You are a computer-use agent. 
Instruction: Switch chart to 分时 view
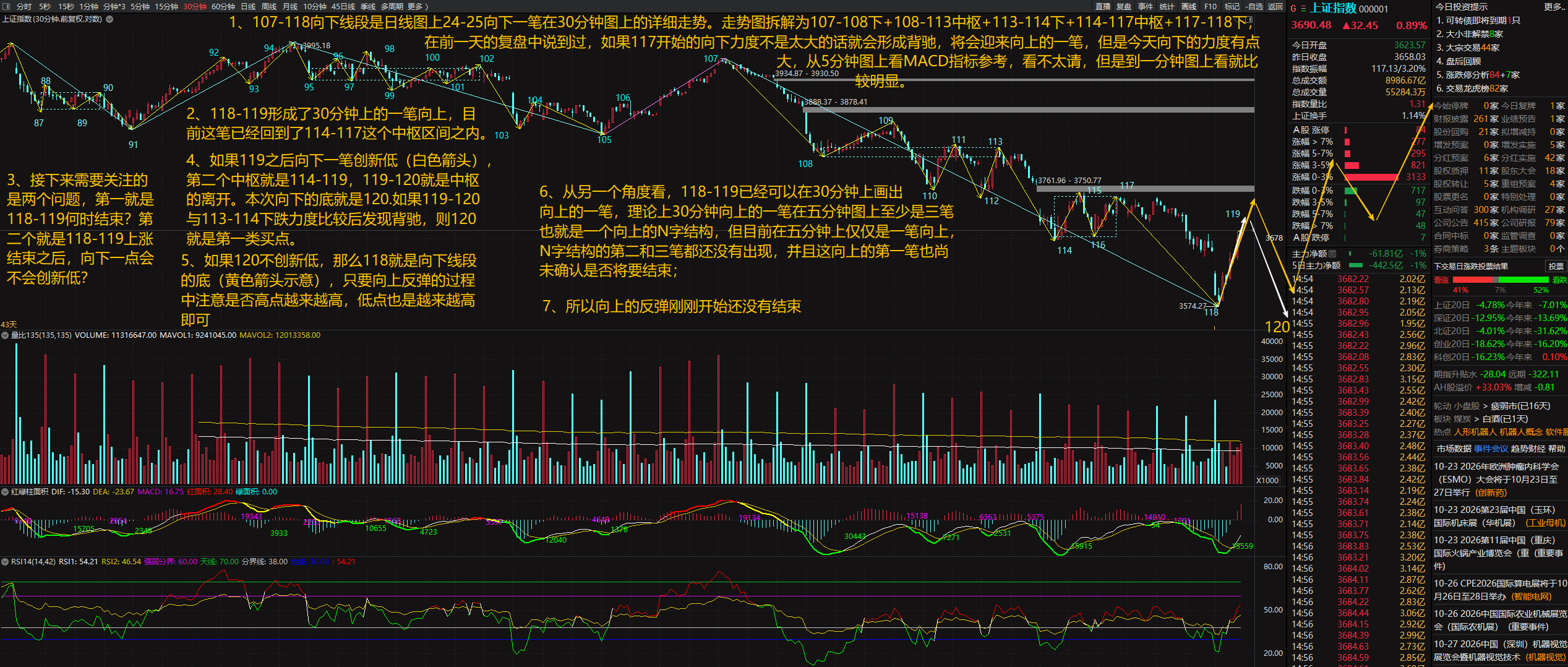coord(24,6)
